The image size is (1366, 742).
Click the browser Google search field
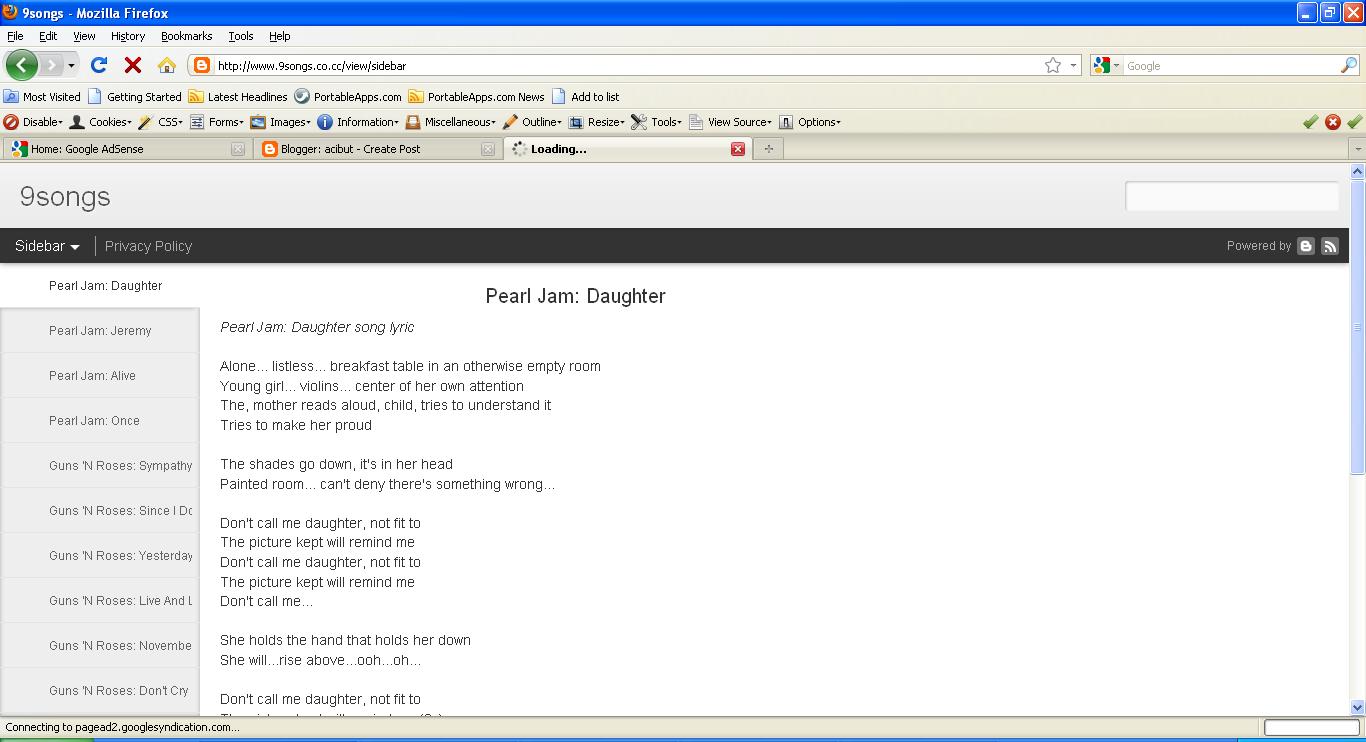click(x=1231, y=66)
